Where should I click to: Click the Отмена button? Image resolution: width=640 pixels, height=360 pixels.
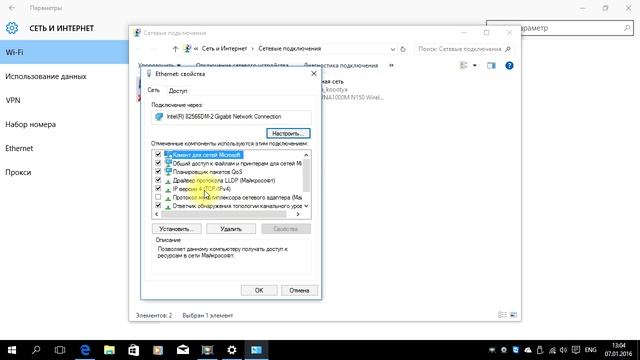299,290
